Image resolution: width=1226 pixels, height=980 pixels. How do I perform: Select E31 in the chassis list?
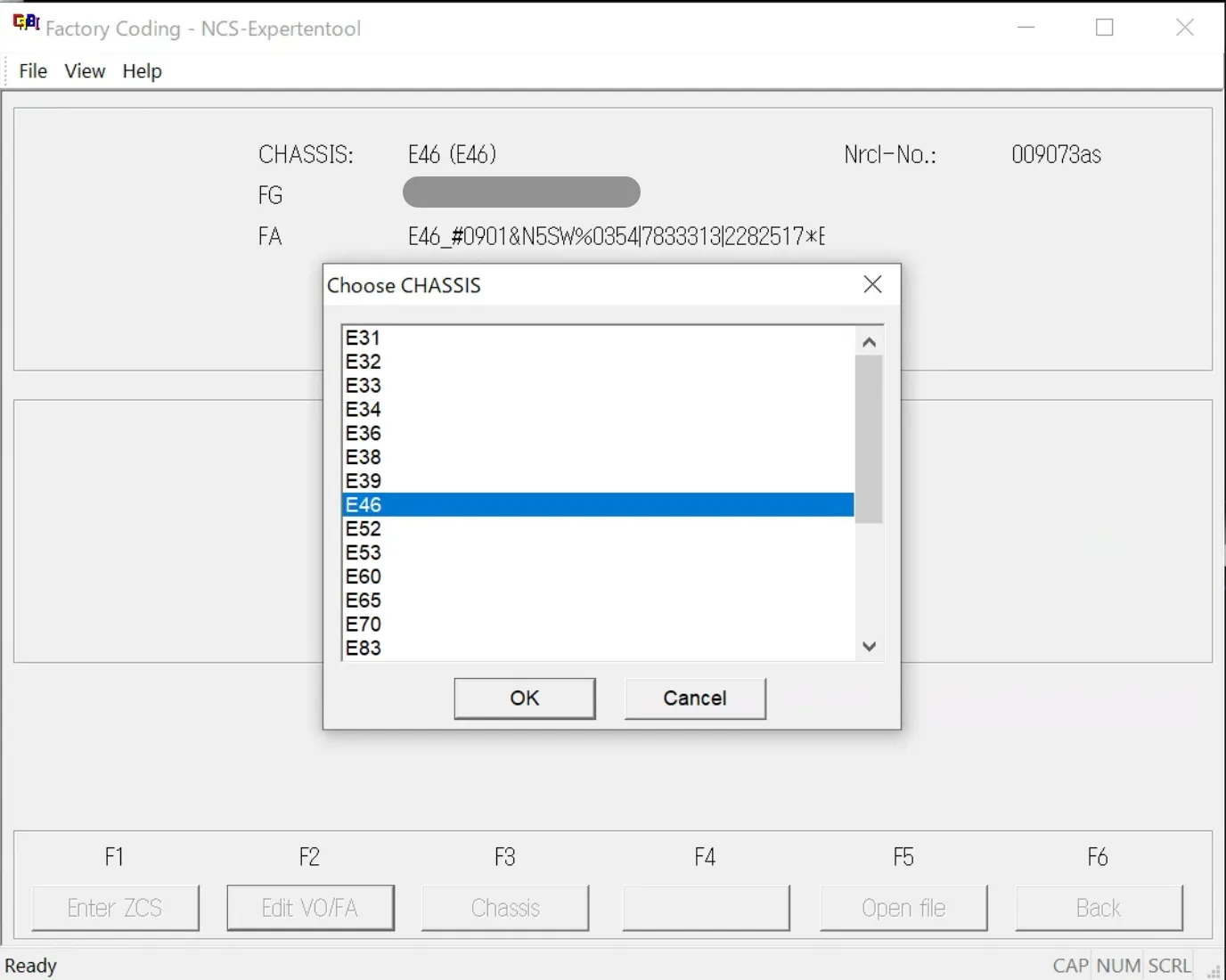[x=598, y=338]
